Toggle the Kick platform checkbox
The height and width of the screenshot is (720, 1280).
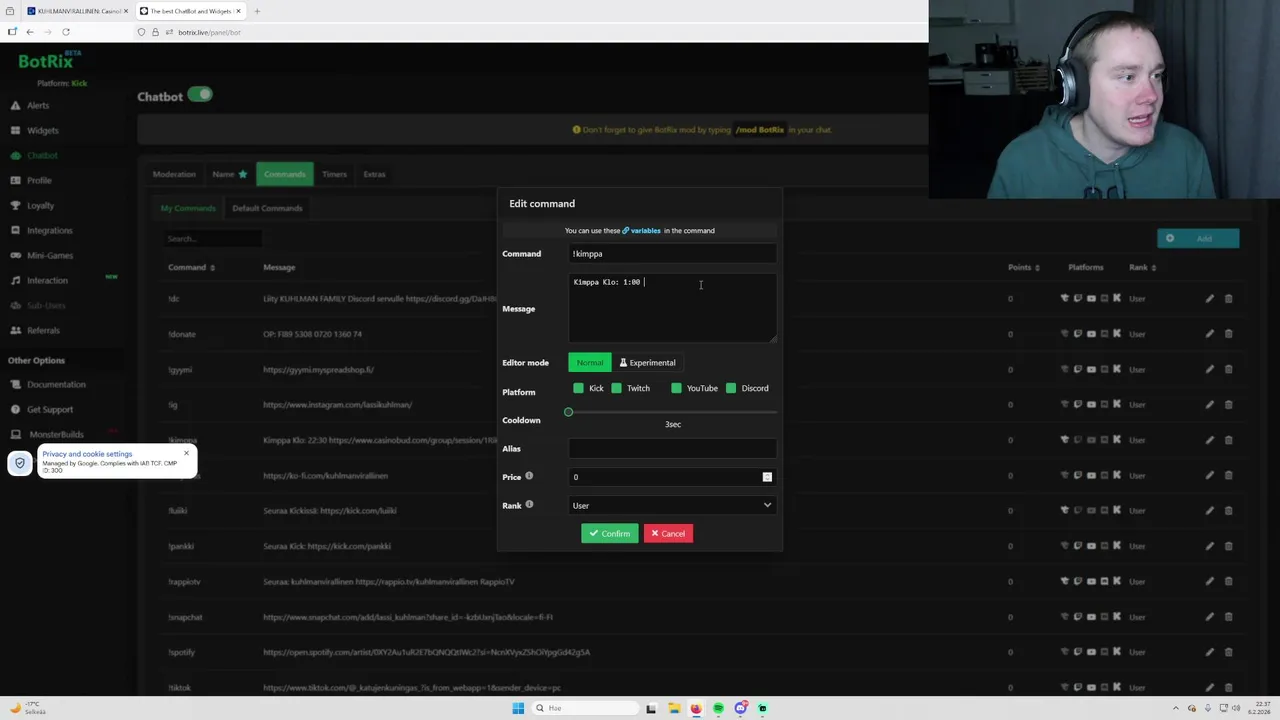coord(578,388)
